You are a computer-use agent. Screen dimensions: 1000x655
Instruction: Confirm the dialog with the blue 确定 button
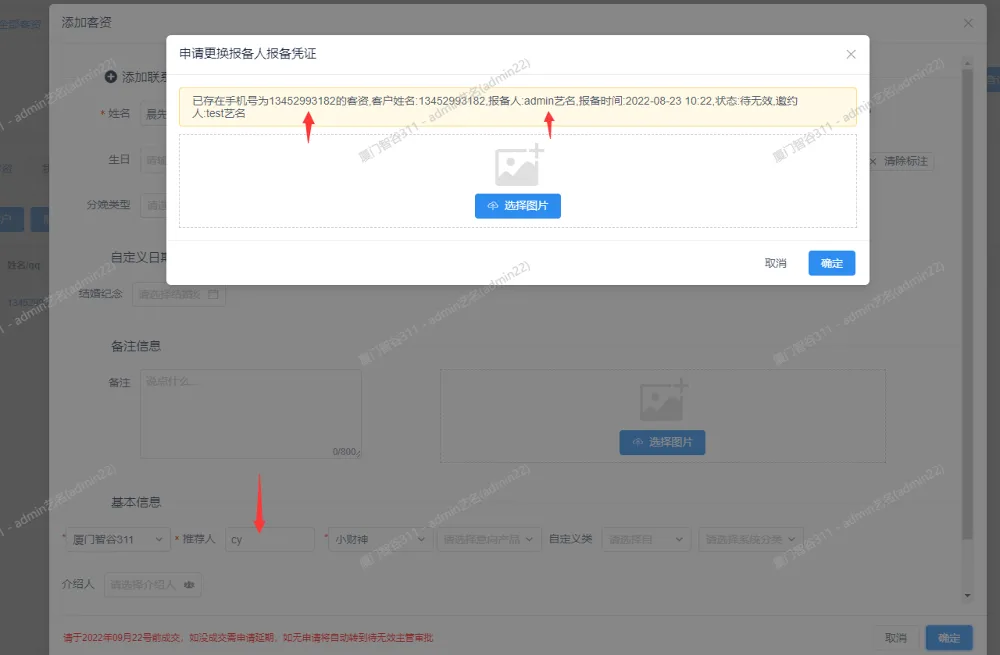pyautogui.click(x=831, y=263)
